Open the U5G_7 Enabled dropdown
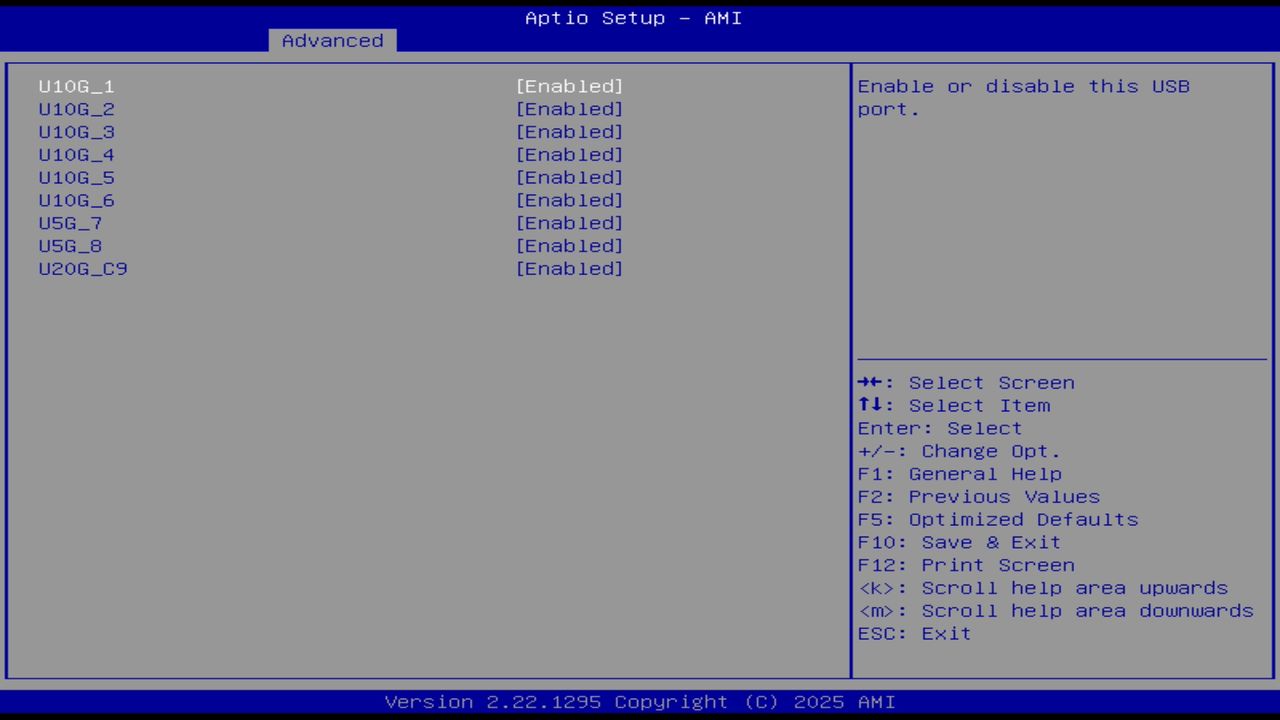1280x720 pixels. (569, 223)
